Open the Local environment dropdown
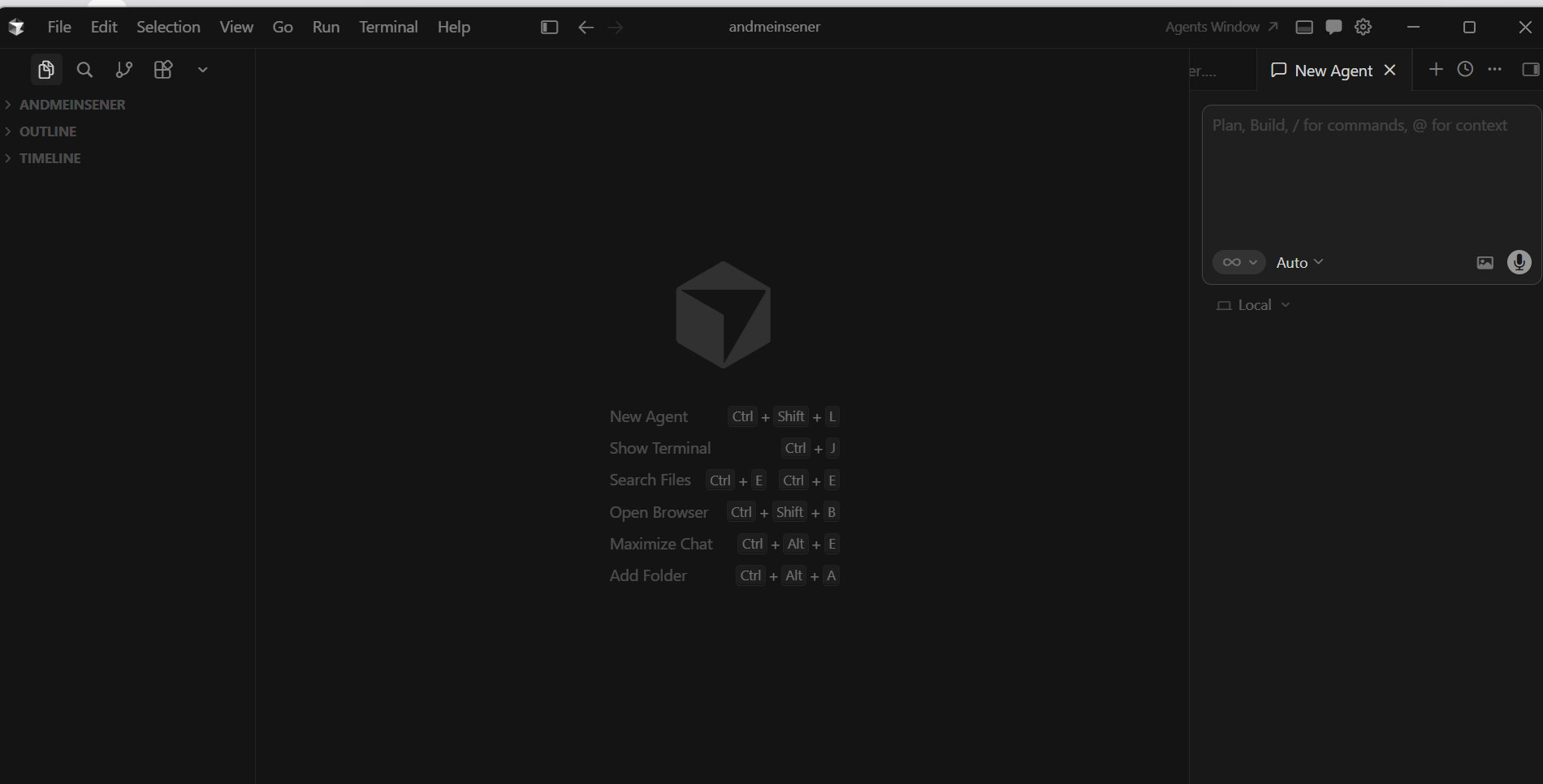Screen dimensions: 1543x784 pos(1253,305)
